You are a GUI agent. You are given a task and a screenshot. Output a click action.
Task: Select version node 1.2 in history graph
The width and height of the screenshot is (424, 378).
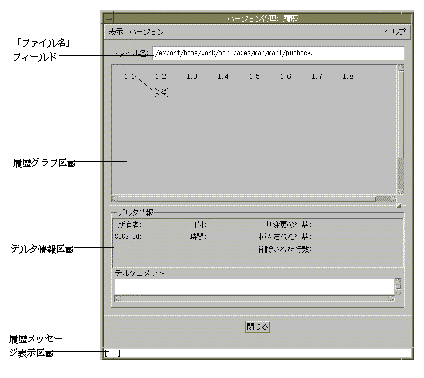tap(161, 76)
